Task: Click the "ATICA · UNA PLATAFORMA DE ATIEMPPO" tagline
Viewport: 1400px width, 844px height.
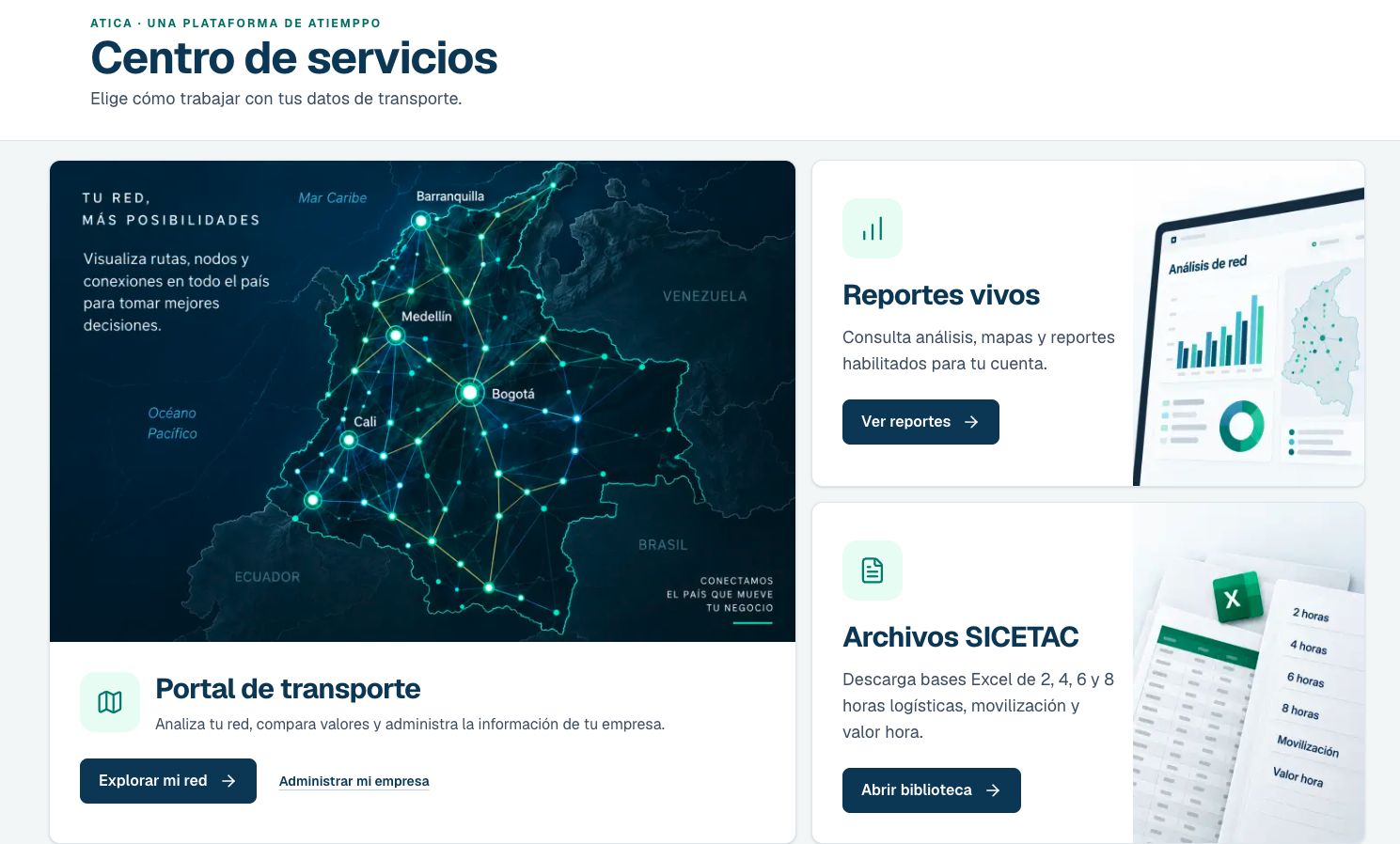Action: (236, 23)
